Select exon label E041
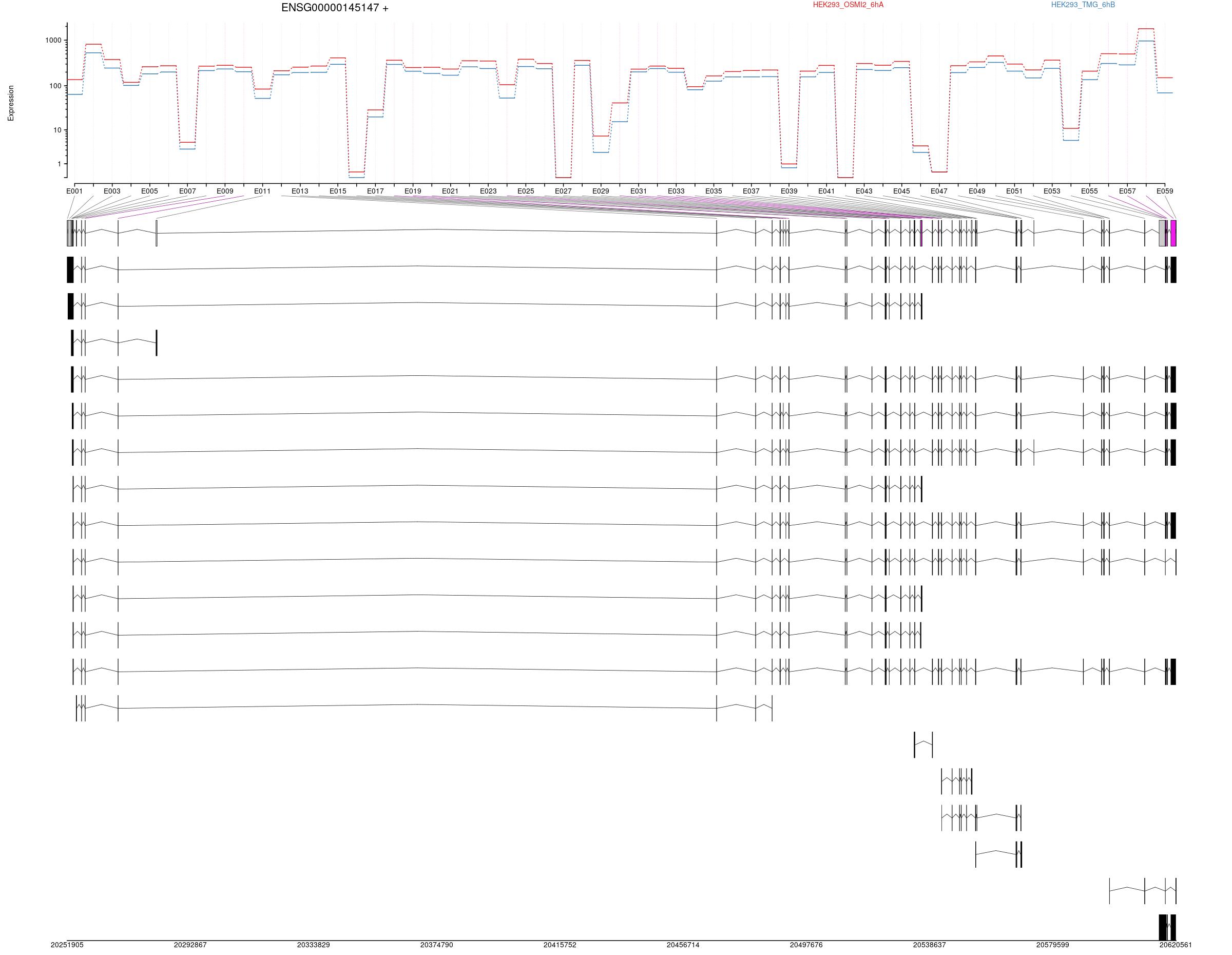Screen dimensions: 1232x955 (826, 191)
